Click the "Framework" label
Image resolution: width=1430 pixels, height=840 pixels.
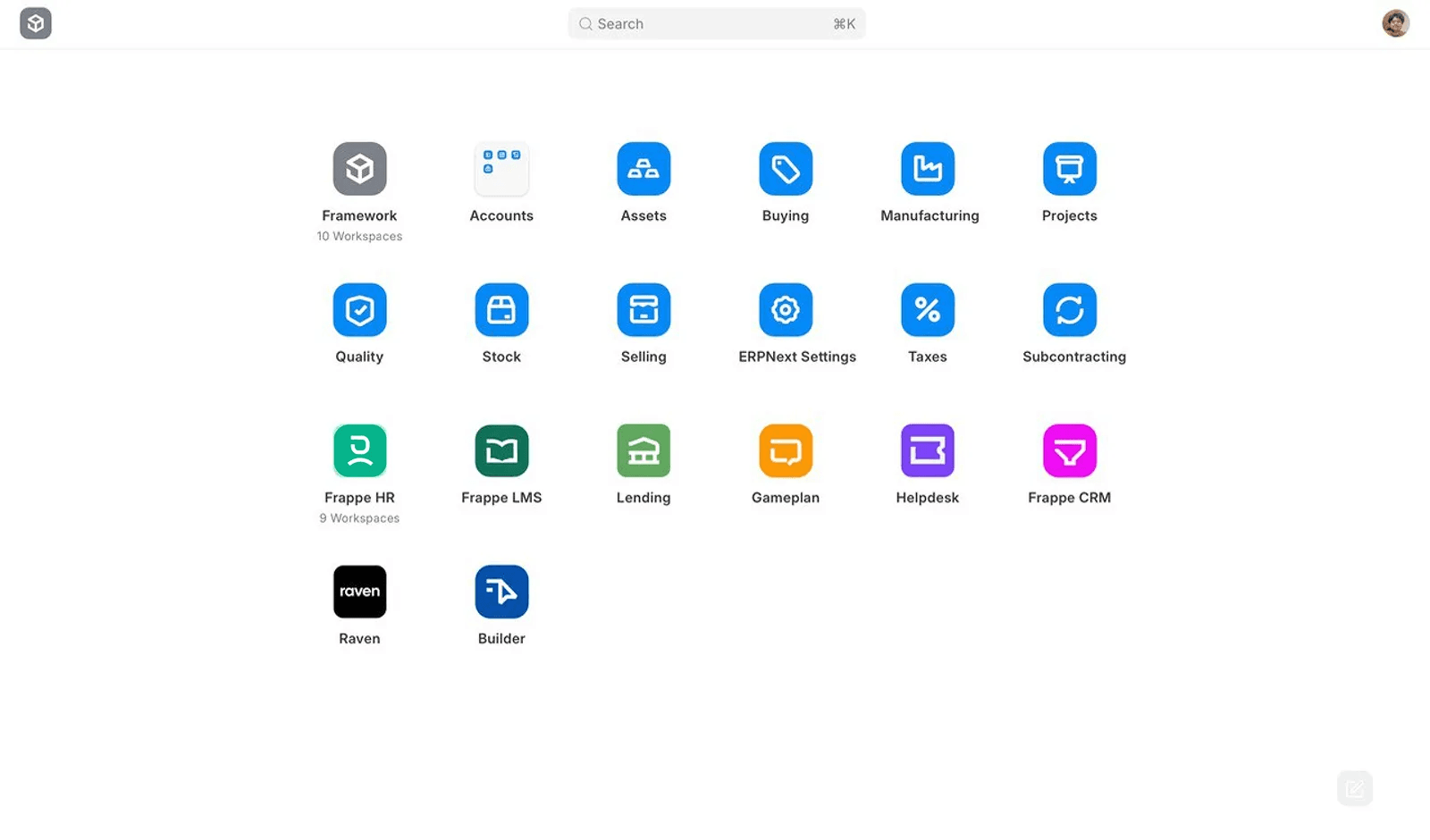point(359,215)
